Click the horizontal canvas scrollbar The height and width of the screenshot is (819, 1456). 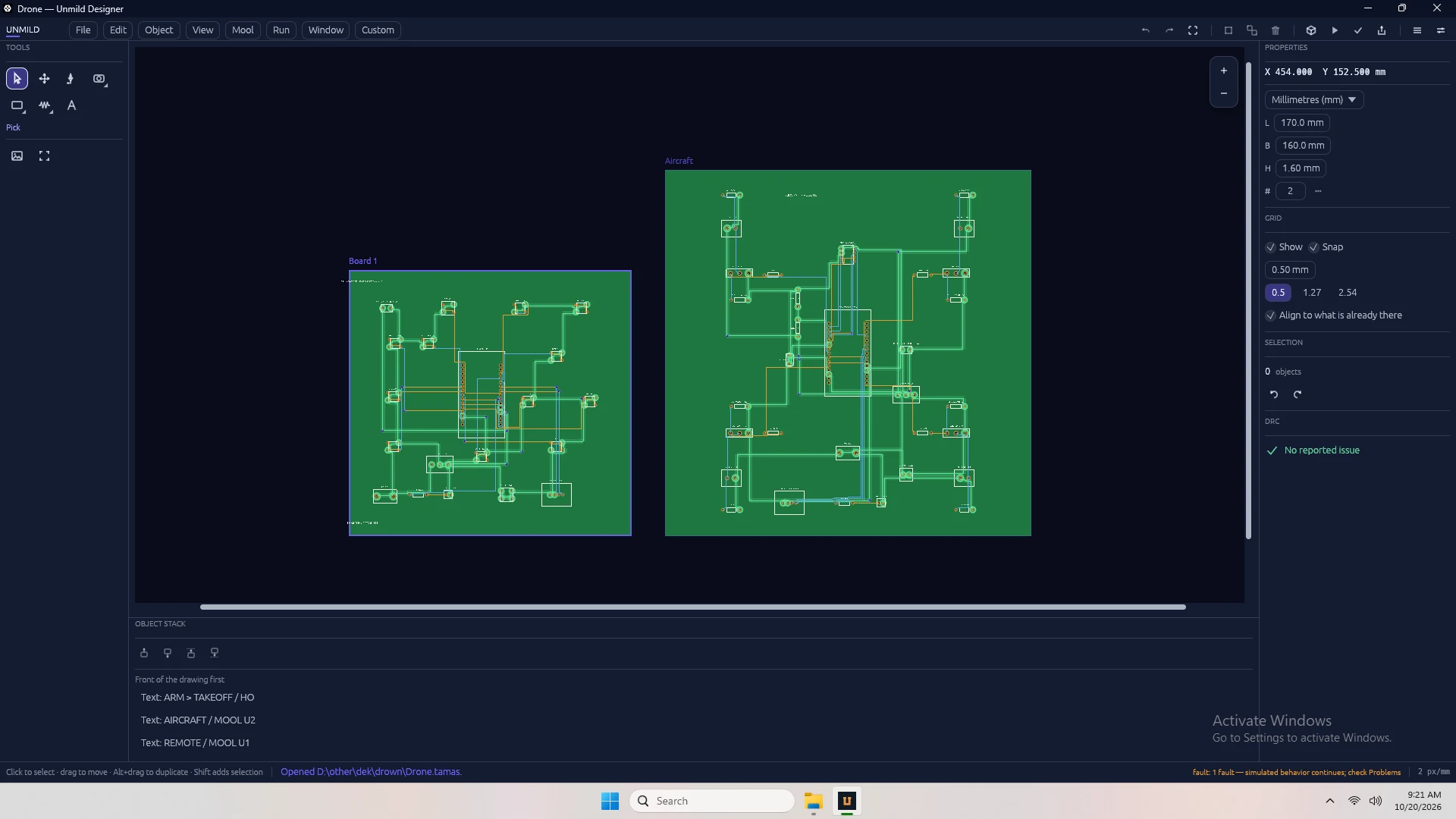(692, 607)
